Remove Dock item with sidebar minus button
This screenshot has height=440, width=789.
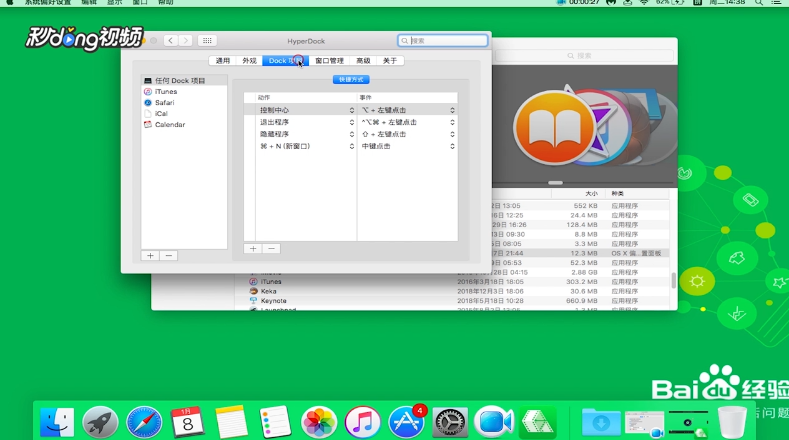click(x=169, y=256)
